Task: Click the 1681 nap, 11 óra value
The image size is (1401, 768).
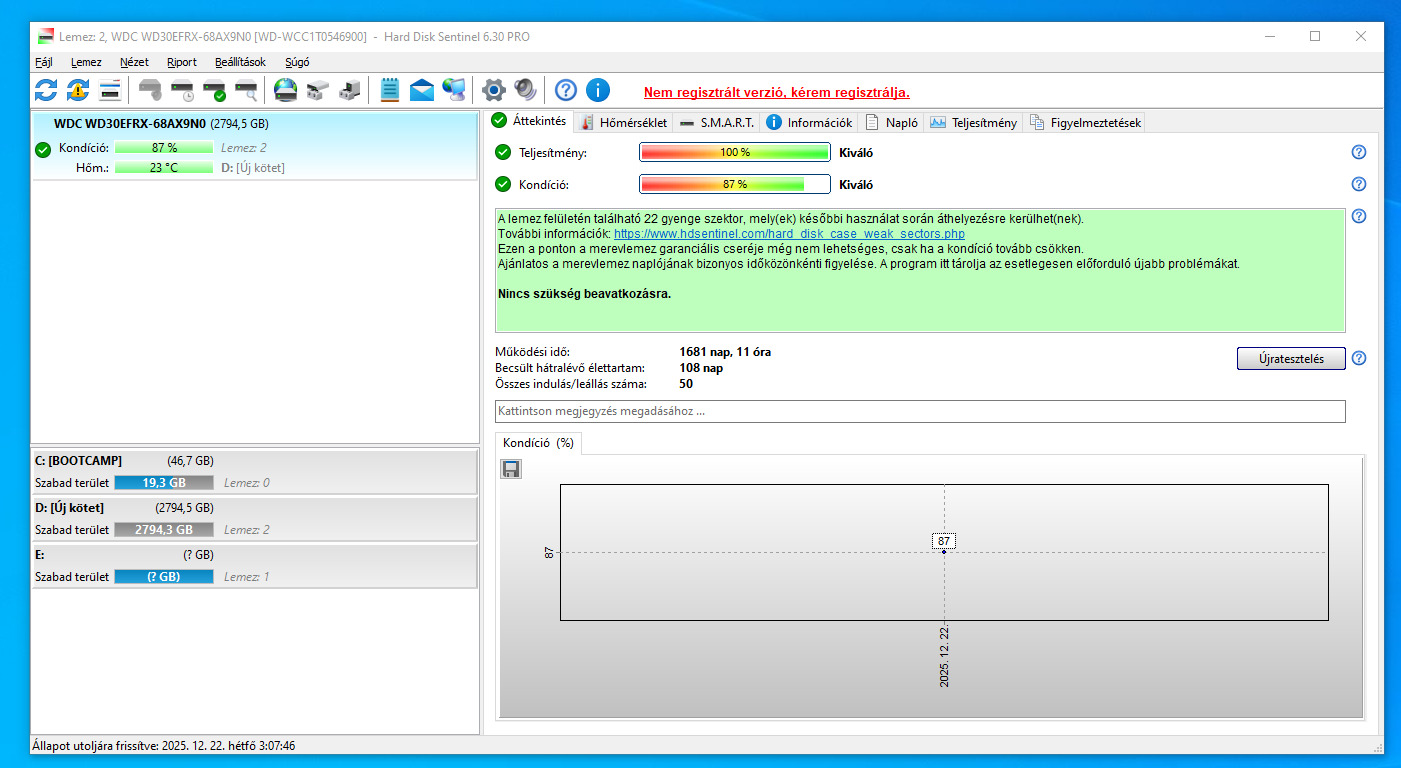Action: coord(725,352)
